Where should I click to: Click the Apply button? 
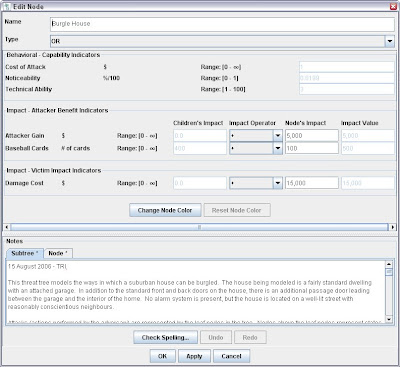[194, 356]
